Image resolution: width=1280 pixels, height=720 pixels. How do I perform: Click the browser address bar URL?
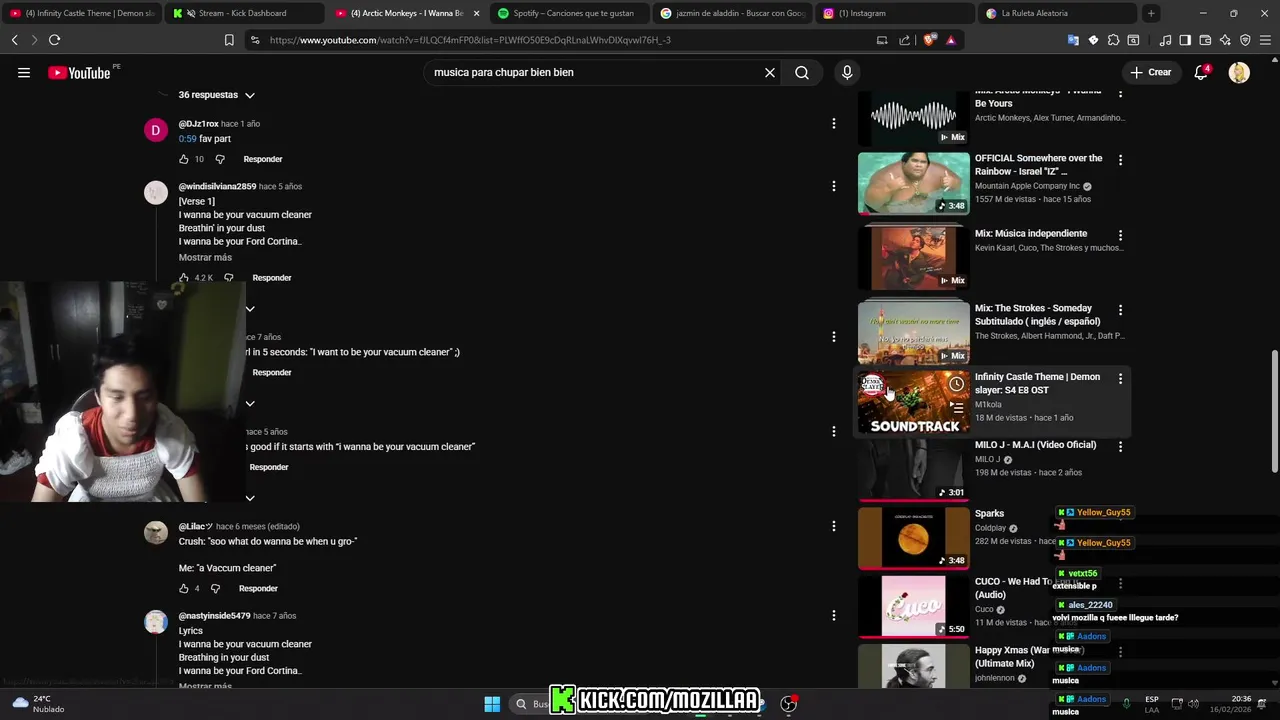tap(470, 40)
